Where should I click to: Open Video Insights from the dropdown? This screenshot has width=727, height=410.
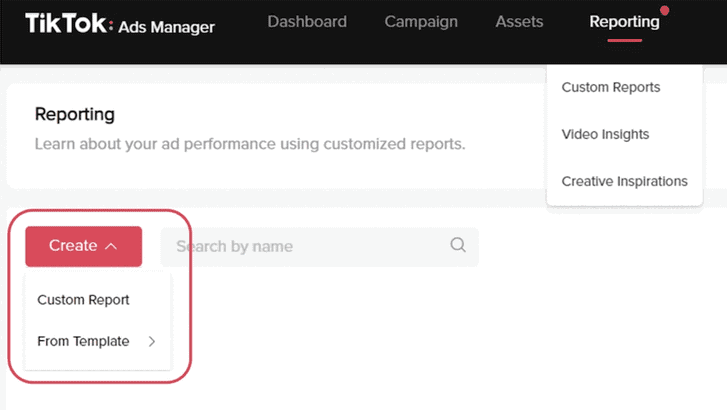point(605,134)
